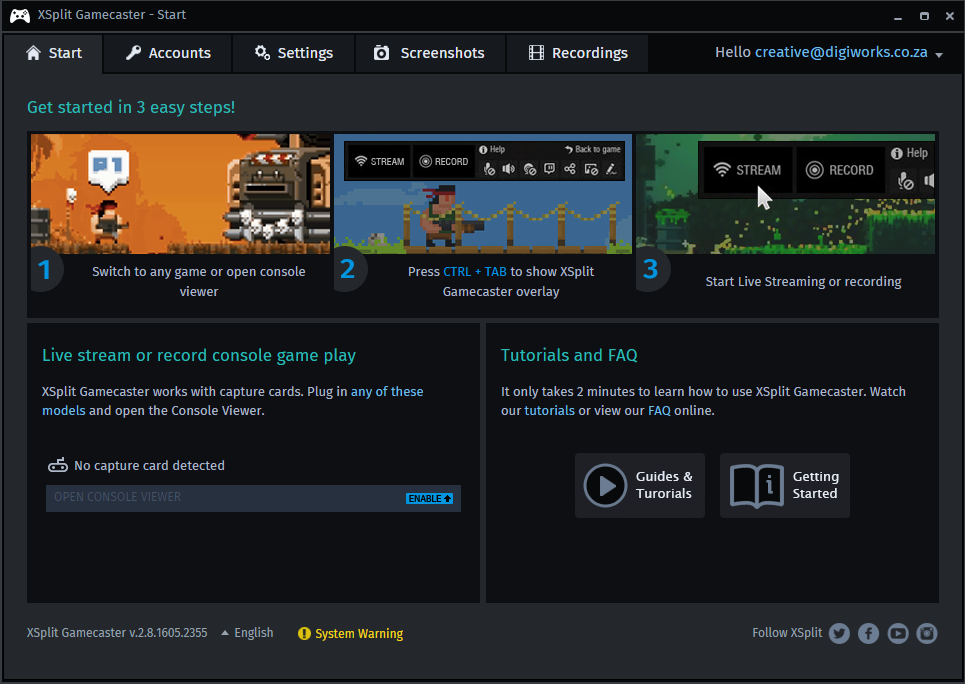Click the 'Tutorials and FAQ' heading
Image resolution: width=965 pixels, height=684 pixels.
point(569,355)
